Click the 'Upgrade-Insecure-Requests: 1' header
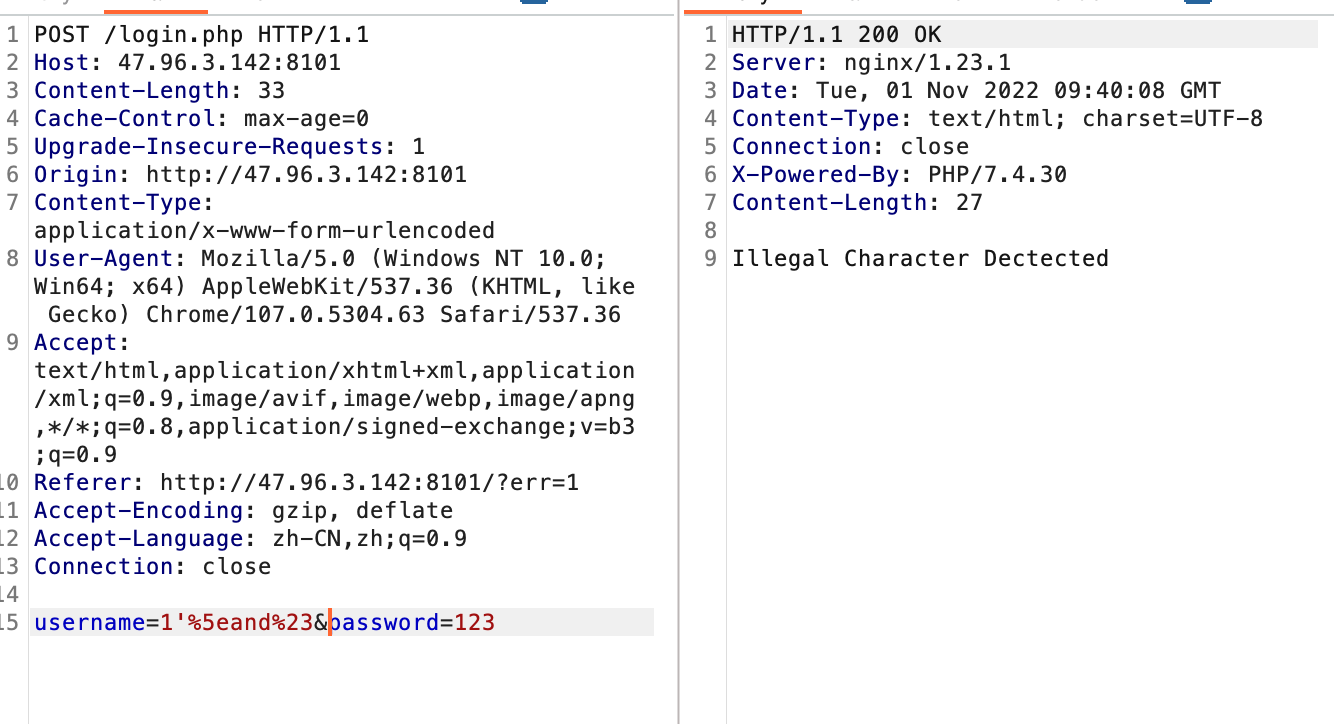The height and width of the screenshot is (724, 1334). click(230, 147)
